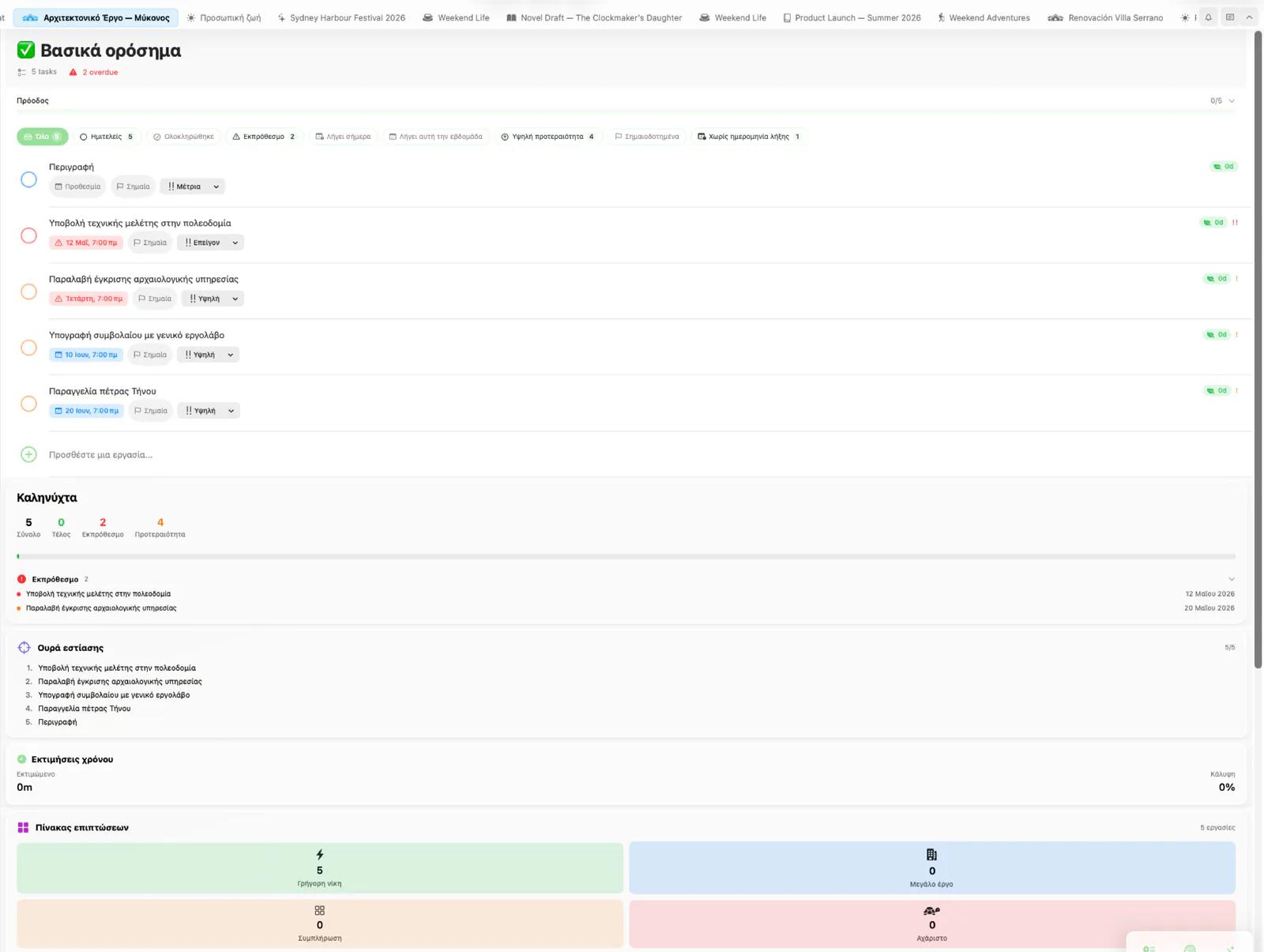Open Product Launch — Summer 2026 tab

[852, 17]
